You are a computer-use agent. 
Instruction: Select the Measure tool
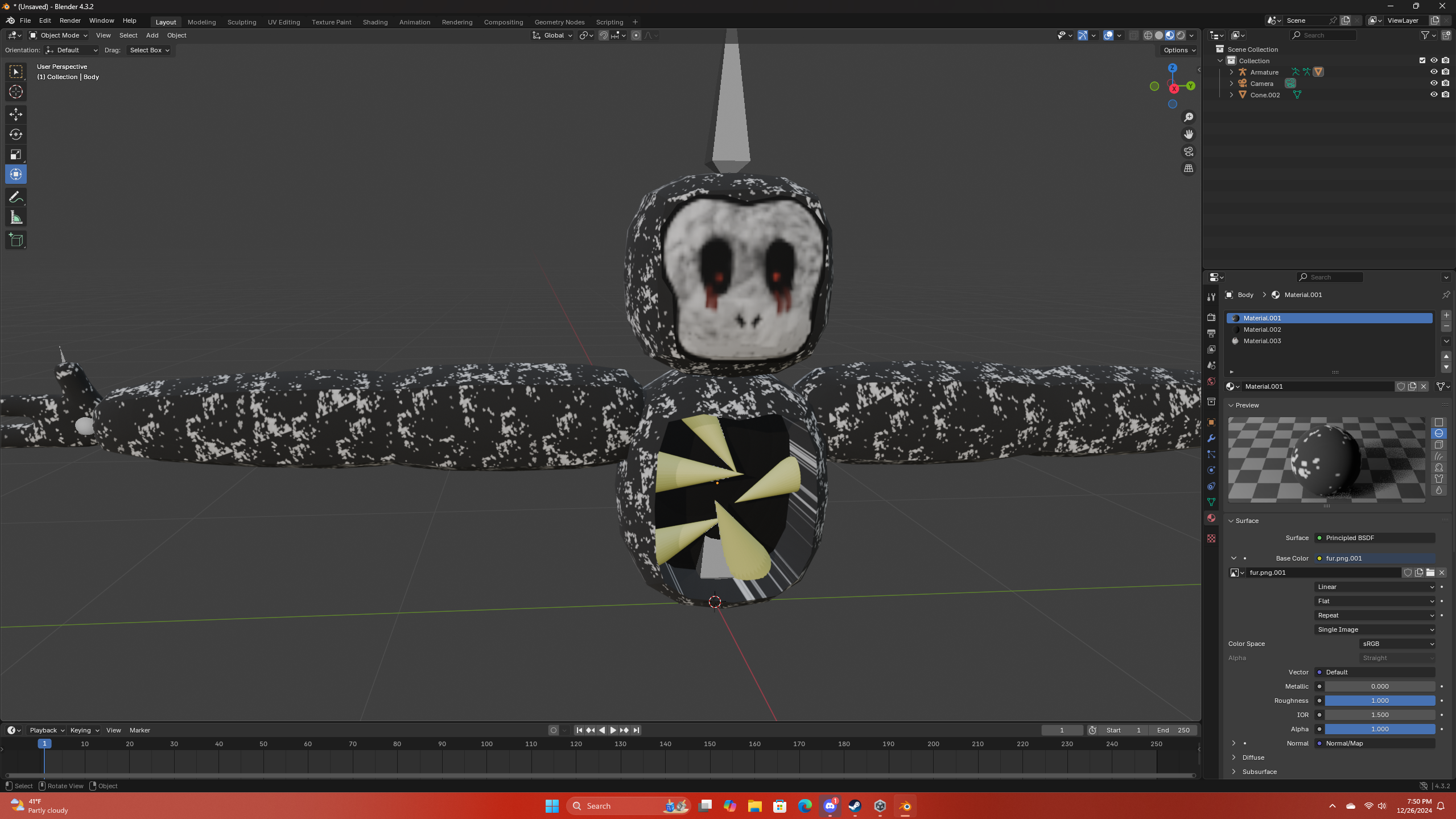(16, 217)
